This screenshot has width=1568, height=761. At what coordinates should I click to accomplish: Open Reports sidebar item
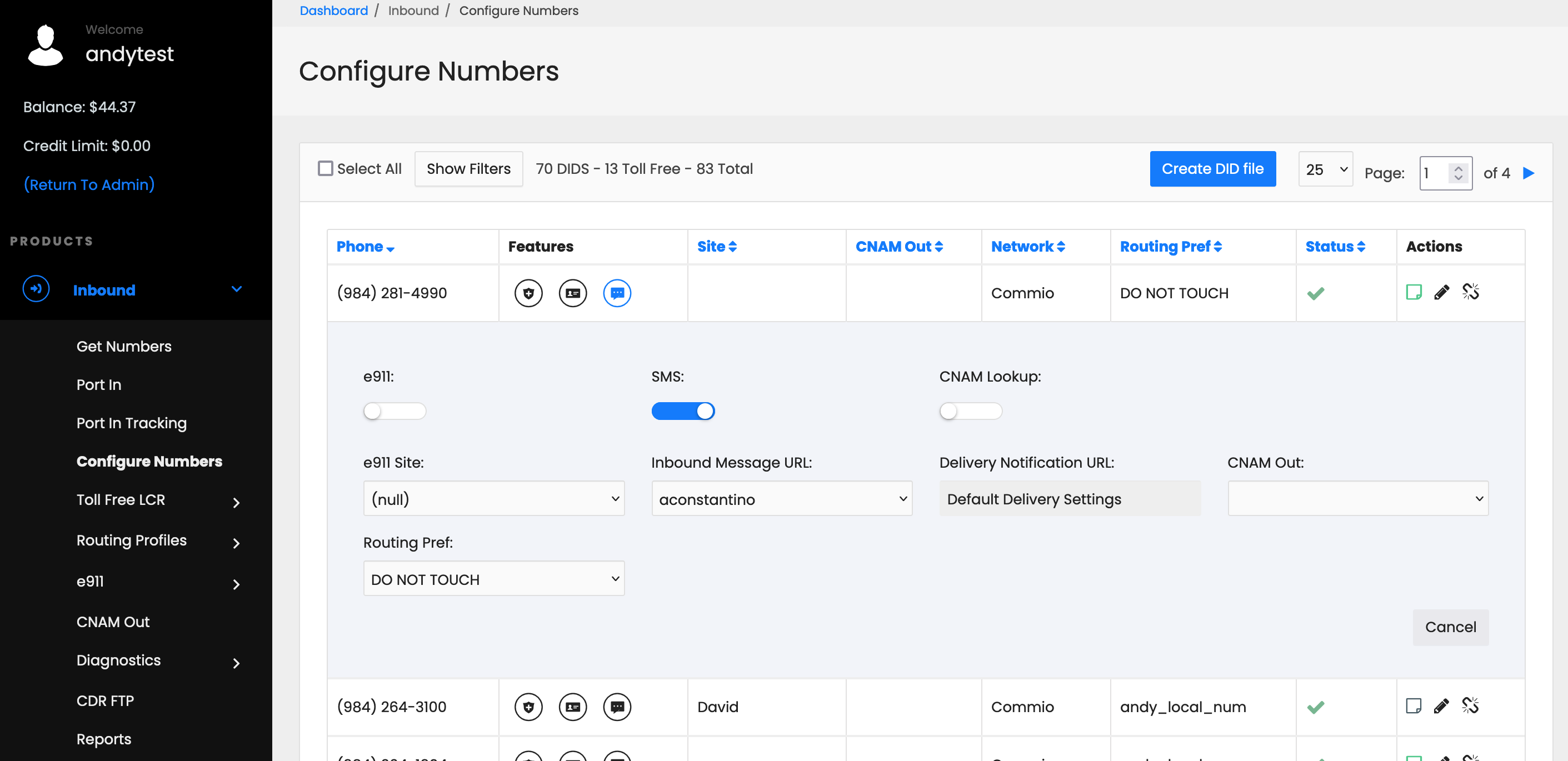coord(104,740)
